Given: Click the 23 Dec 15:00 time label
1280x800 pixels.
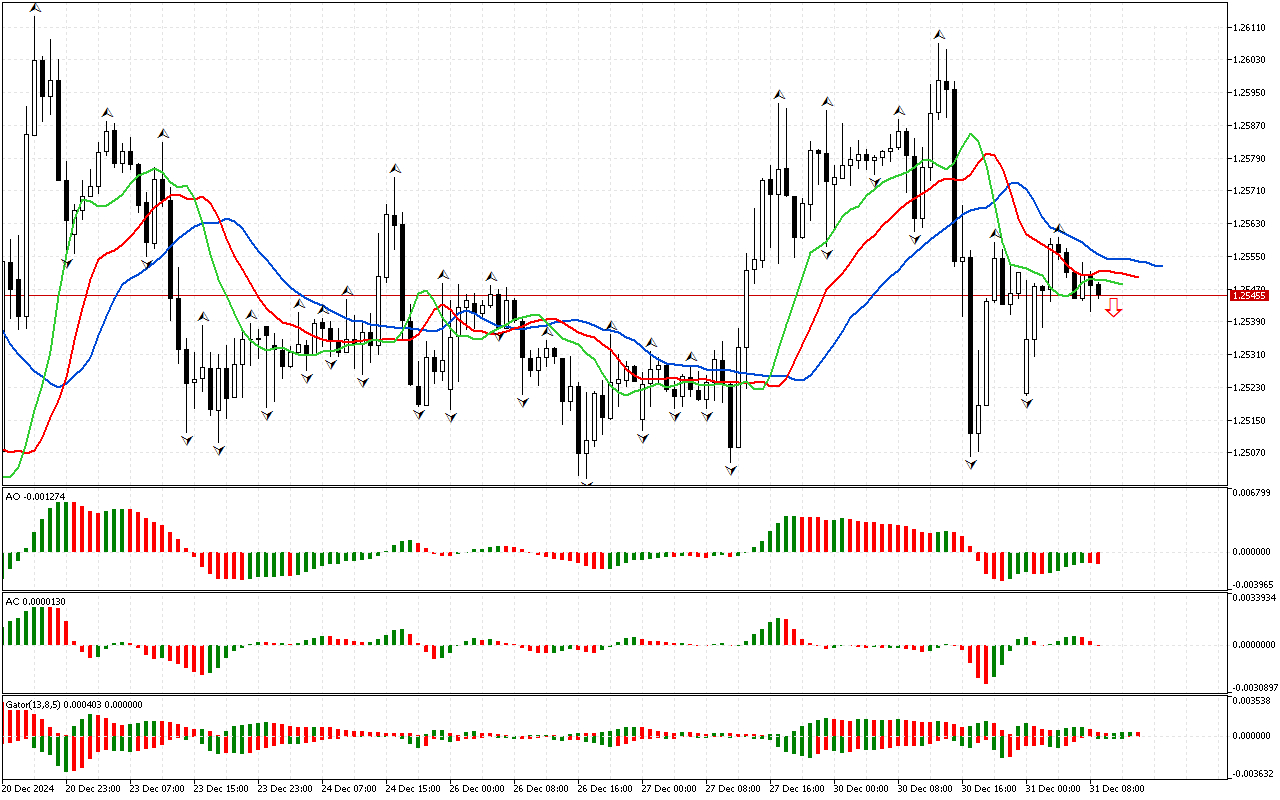Looking at the screenshot, I should [x=221, y=789].
